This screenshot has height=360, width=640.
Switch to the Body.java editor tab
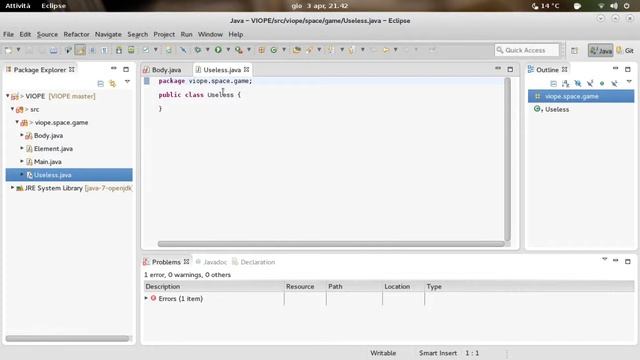pos(162,70)
